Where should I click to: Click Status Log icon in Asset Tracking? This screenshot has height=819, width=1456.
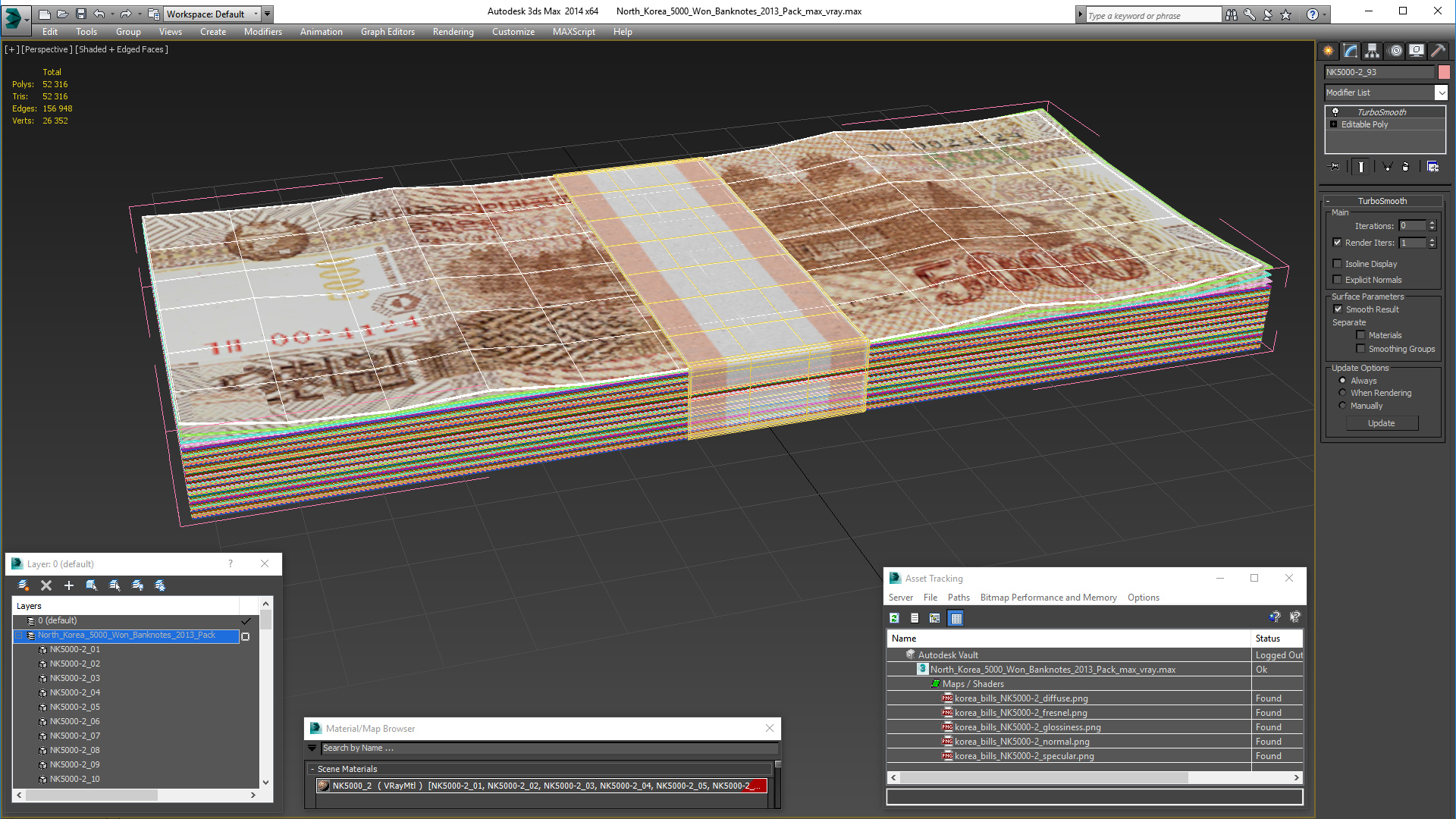(915, 618)
